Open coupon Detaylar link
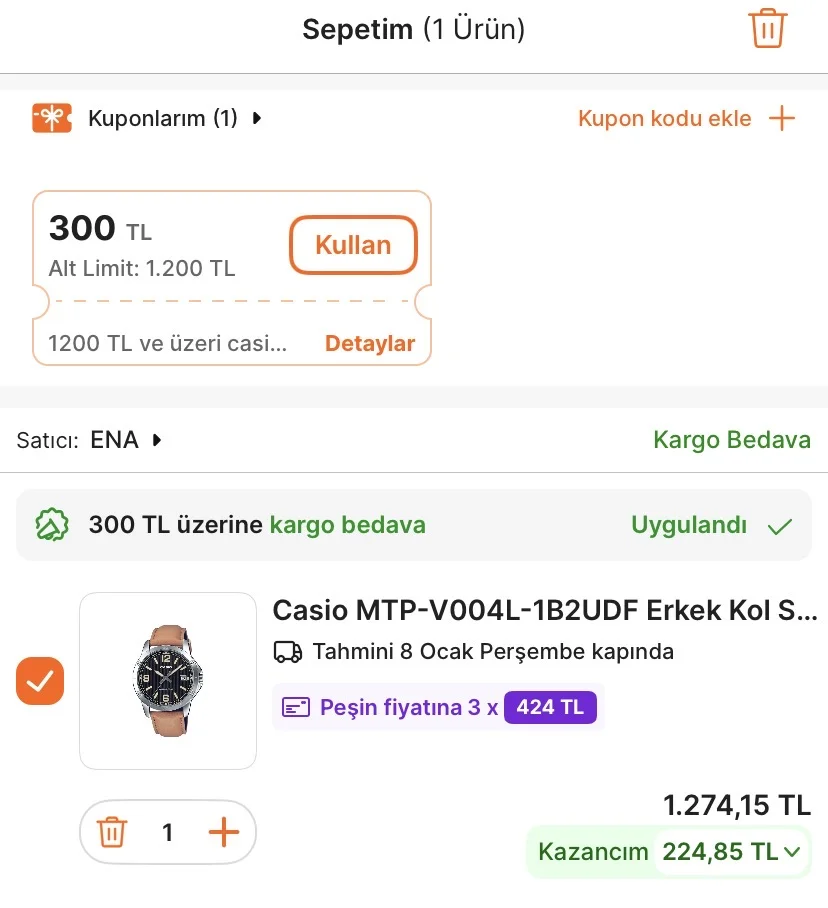 click(370, 344)
